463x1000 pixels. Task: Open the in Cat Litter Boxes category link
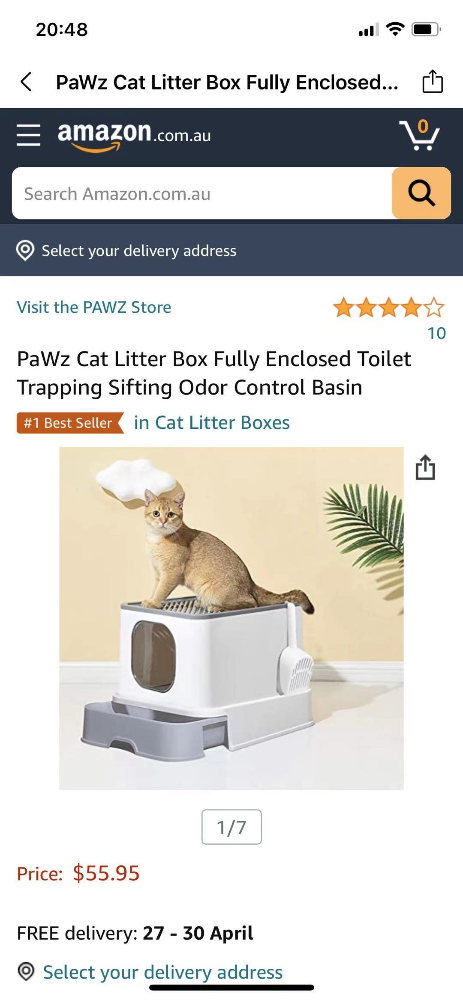pos(212,422)
